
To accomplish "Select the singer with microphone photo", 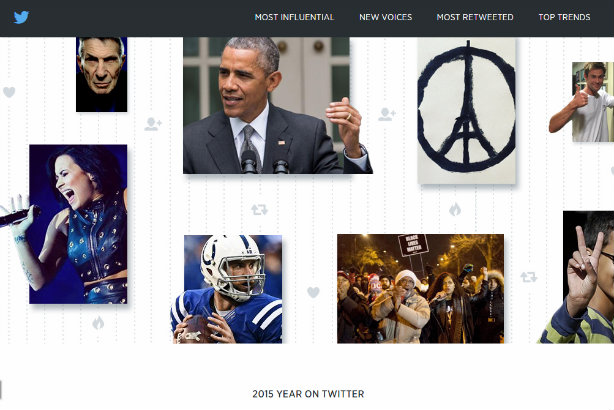I will (78, 224).
